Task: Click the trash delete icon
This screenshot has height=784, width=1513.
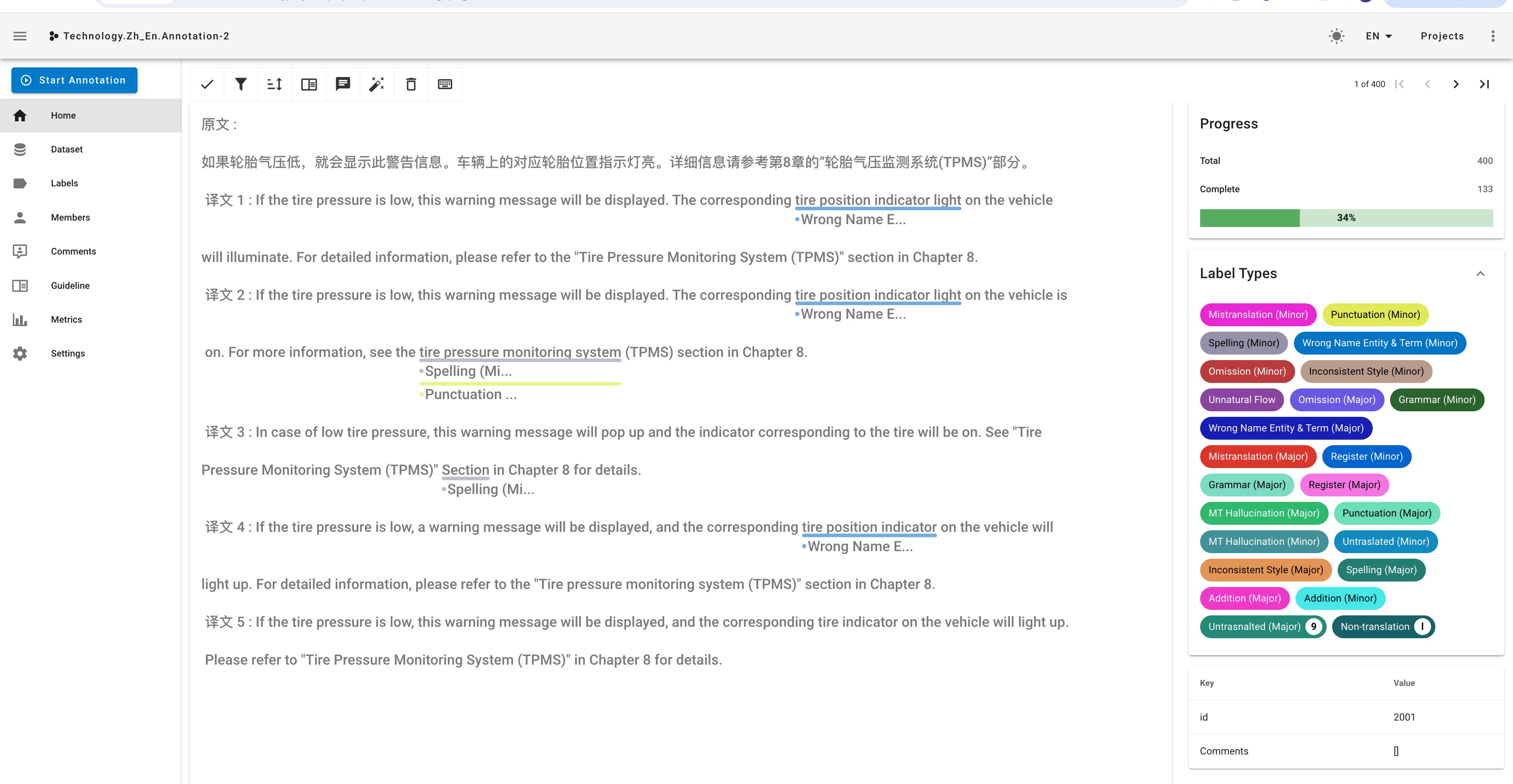Action: click(x=411, y=85)
